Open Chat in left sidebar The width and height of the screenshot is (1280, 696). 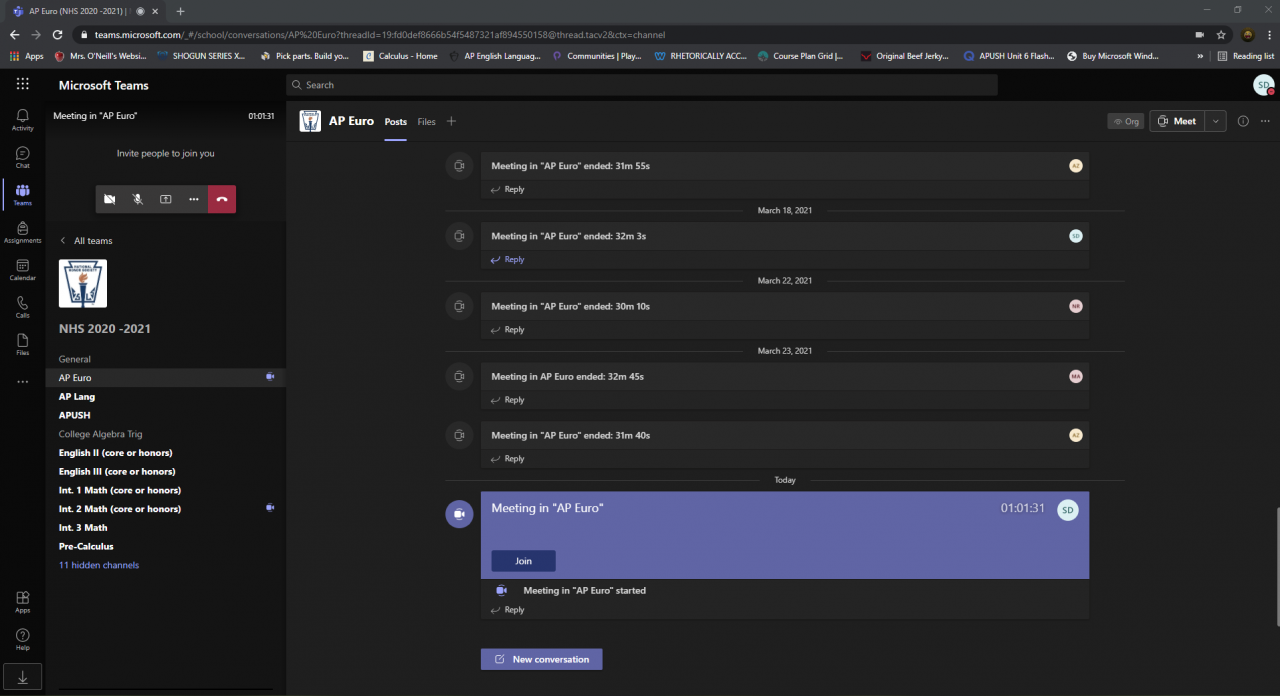click(22, 157)
